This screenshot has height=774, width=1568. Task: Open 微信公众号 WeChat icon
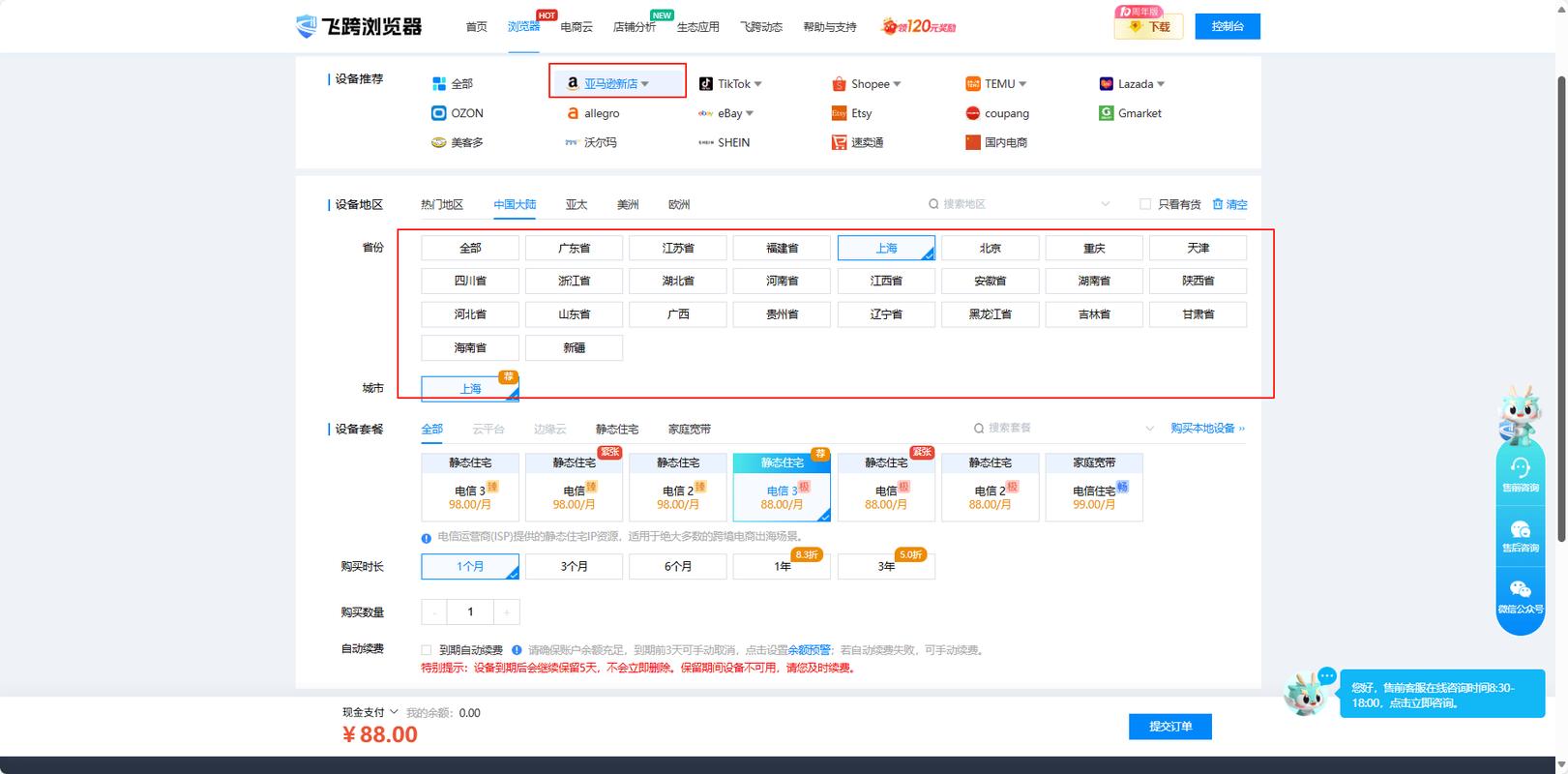pyautogui.click(x=1521, y=589)
